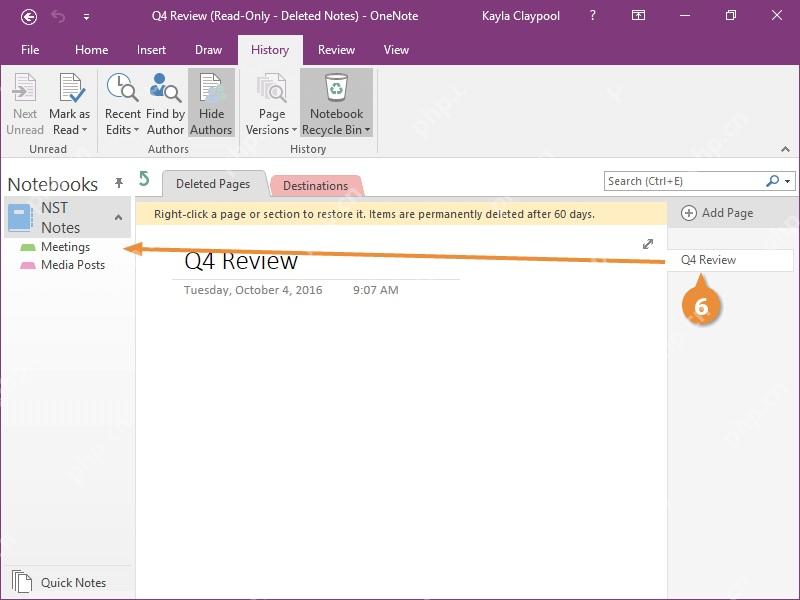This screenshot has height=600, width=800.
Task: Expand the Recent Edits dropdown arrow
Action: 136,130
